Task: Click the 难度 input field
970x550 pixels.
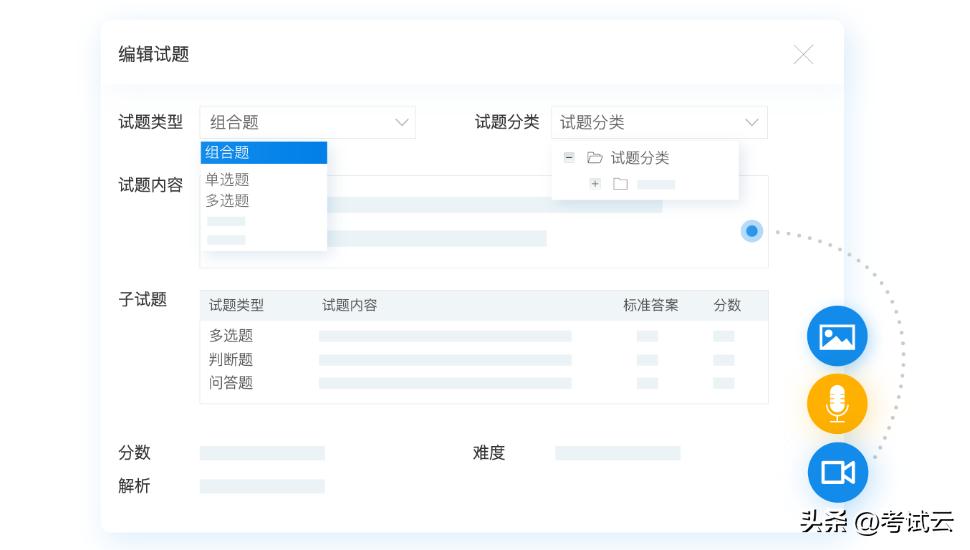Action: pos(617,453)
